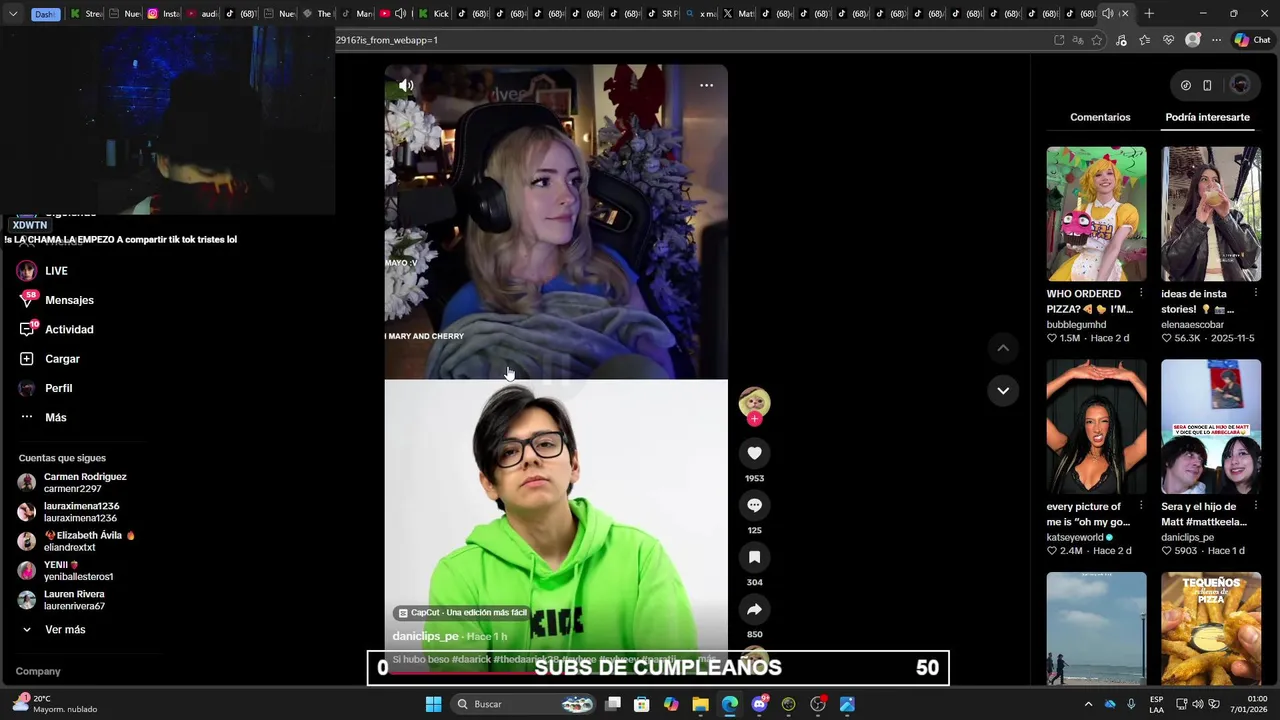The height and width of the screenshot is (720, 1280).
Task: Click the TikTok coin icon at top right
Action: coord(1186,85)
